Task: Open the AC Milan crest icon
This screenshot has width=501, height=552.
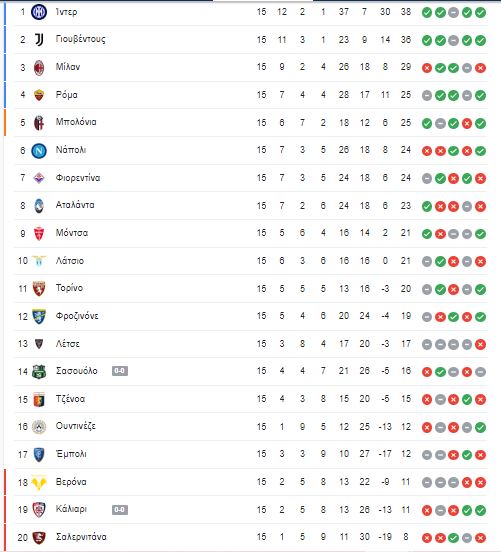Action: click(x=39, y=68)
